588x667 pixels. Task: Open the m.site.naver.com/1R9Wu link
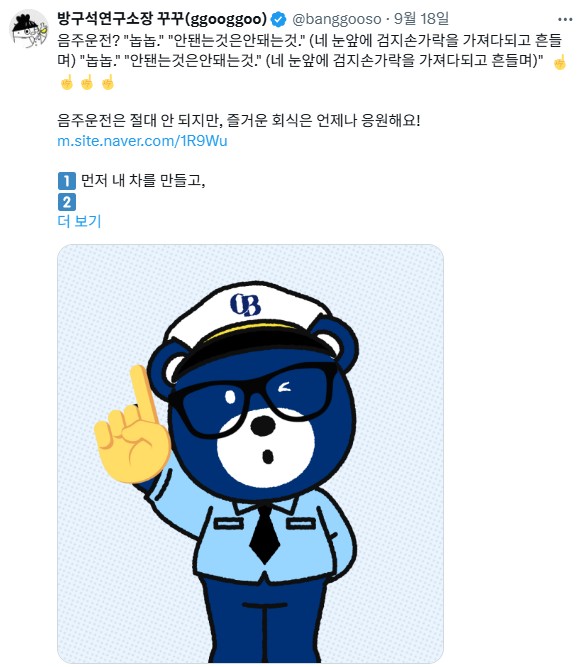[x=143, y=141]
